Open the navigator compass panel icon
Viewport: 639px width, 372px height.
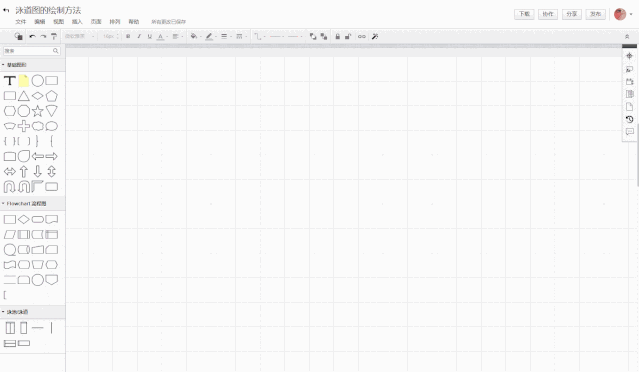[629, 56]
